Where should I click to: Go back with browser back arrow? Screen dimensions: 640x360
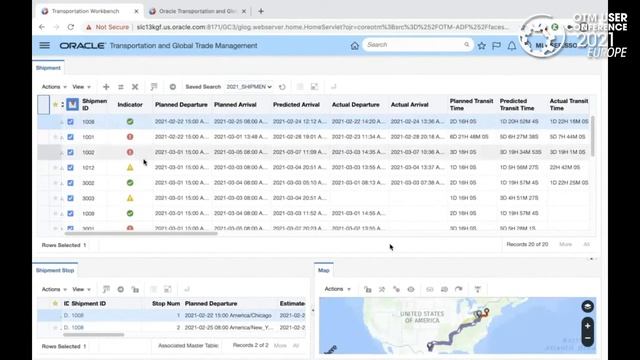coord(42,27)
